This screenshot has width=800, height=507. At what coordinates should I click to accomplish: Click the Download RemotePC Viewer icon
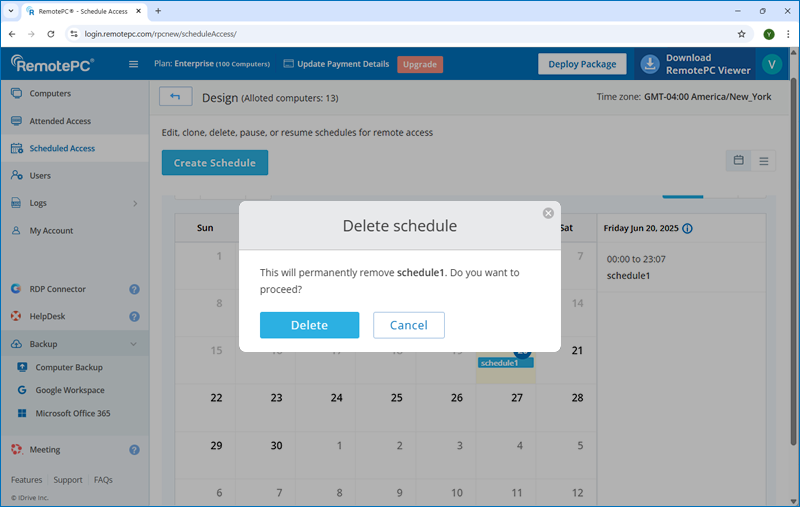tap(650, 64)
